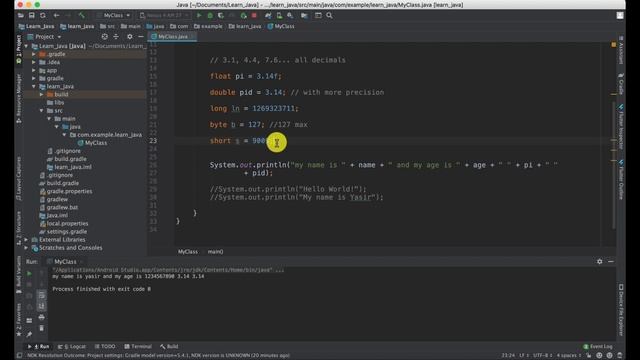Click the Save All toolbar icon
This screenshot has height=360, width=640.
pos(31,16)
